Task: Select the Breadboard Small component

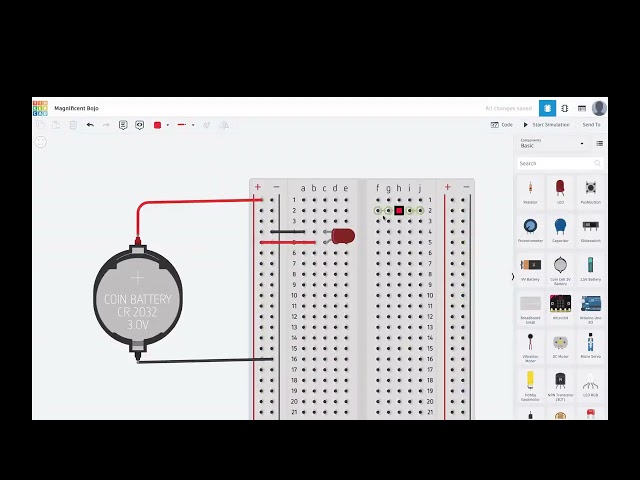Action: (x=530, y=309)
